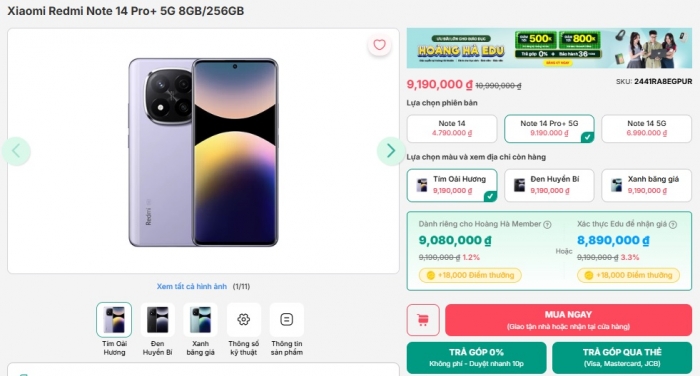Image resolution: width=700 pixels, height=376 pixels.
Task: Select the Xanh băng giá thumbnail image
Action: click(x=200, y=319)
